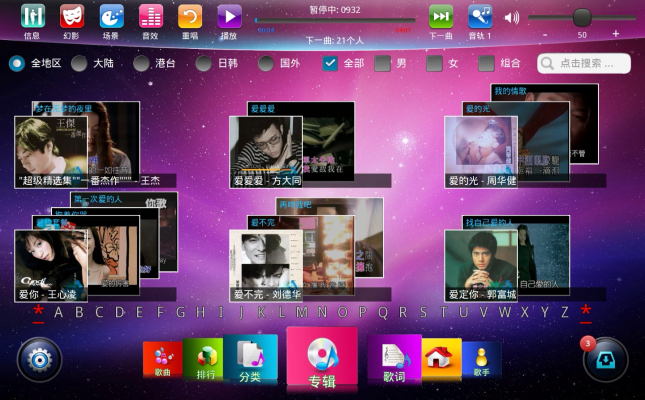Filter albums by letter H
This screenshot has height=400, width=645.
[x=200, y=312]
